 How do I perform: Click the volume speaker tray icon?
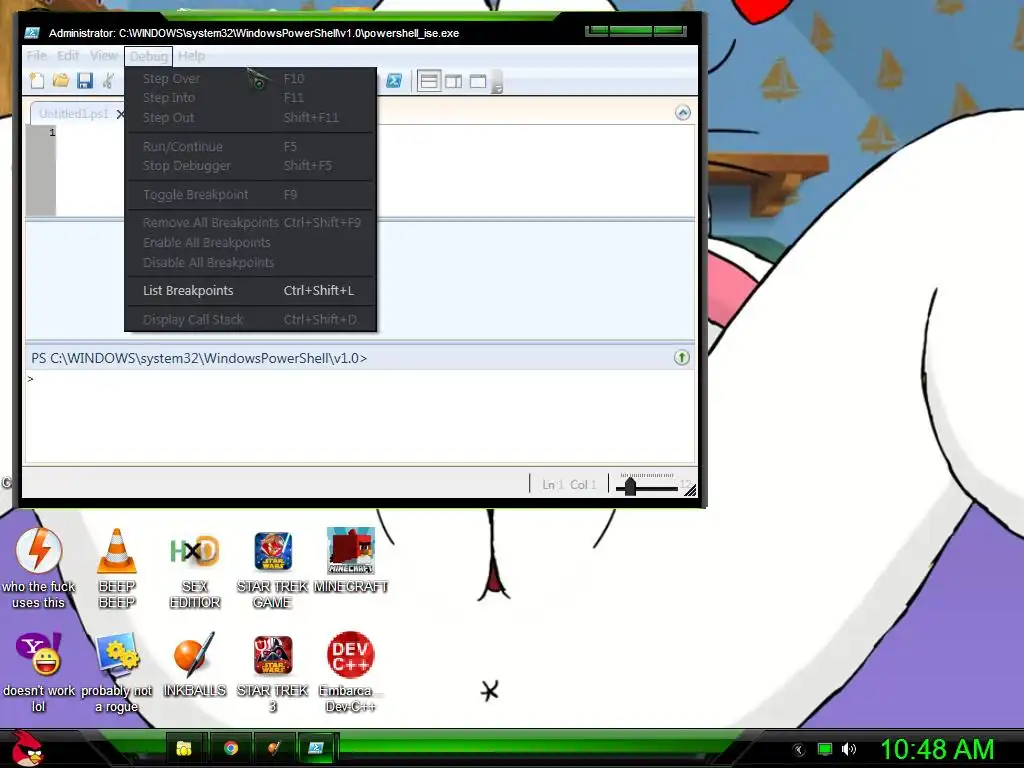point(848,750)
